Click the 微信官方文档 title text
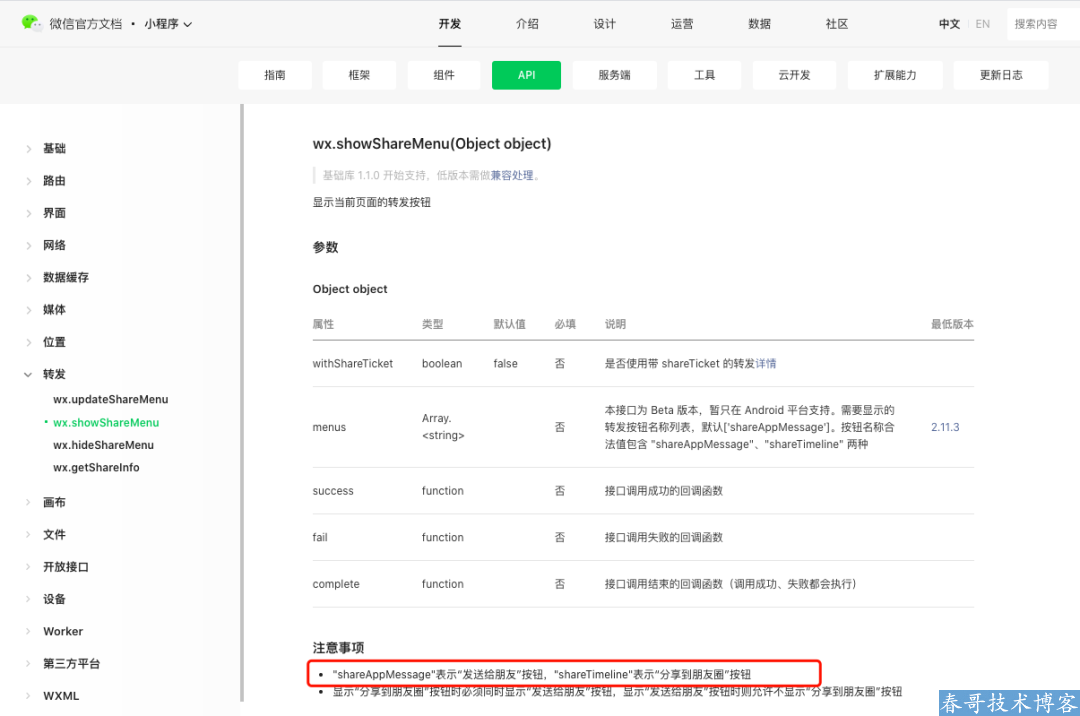This screenshot has width=1080, height=716. (x=85, y=24)
